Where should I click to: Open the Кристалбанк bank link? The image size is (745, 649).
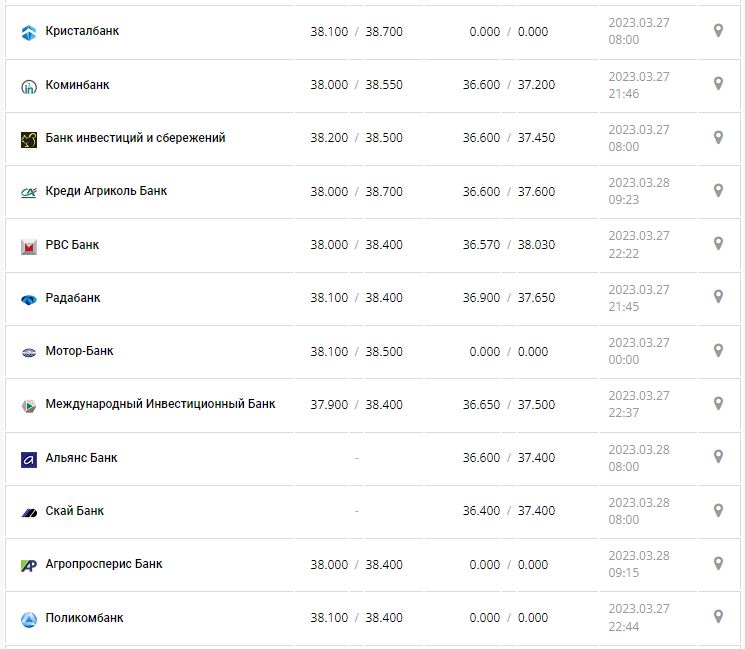(82, 31)
